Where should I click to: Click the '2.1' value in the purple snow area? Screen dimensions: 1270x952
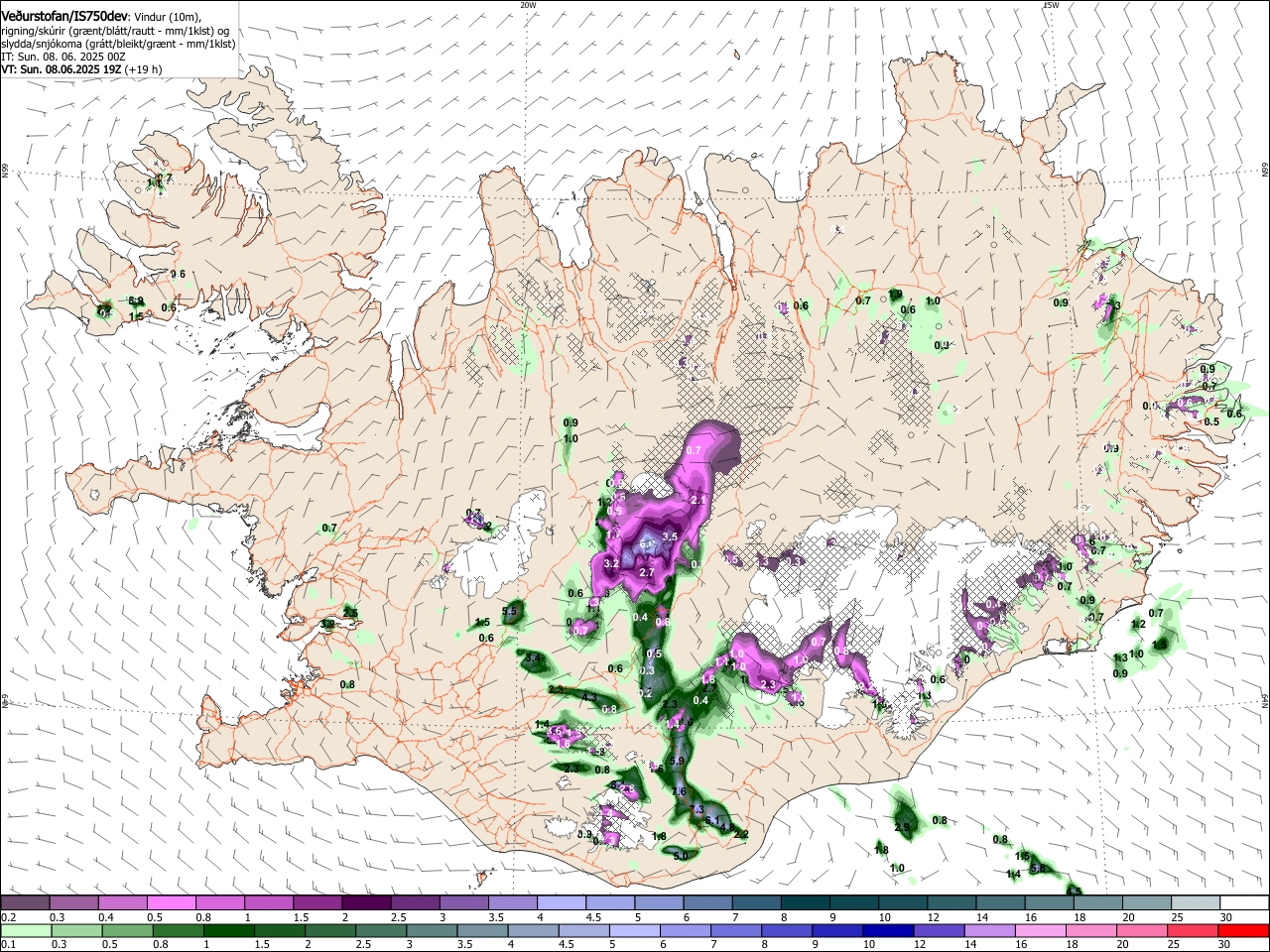click(698, 501)
